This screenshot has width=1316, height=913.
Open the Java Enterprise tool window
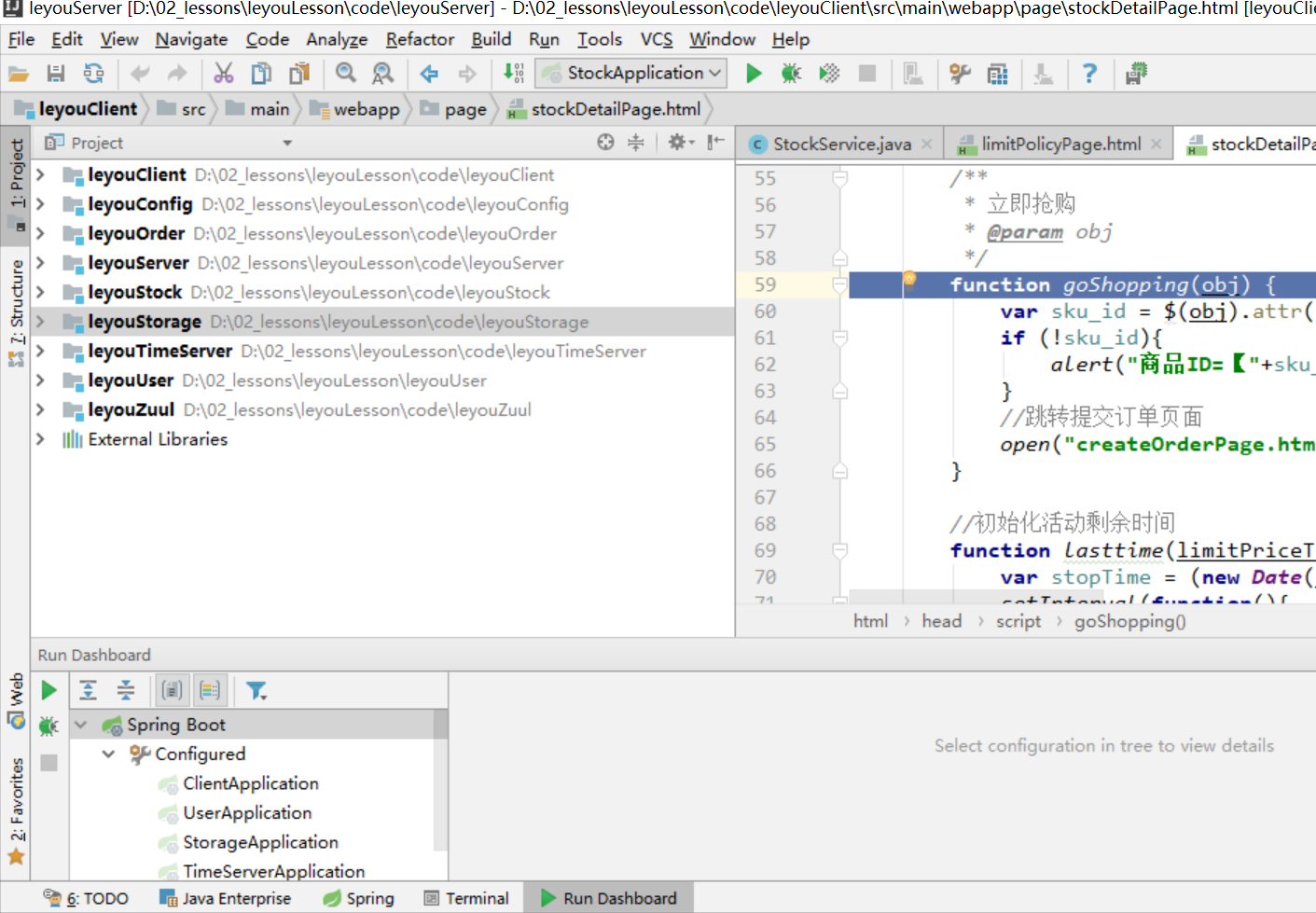[x=225, y=898]
